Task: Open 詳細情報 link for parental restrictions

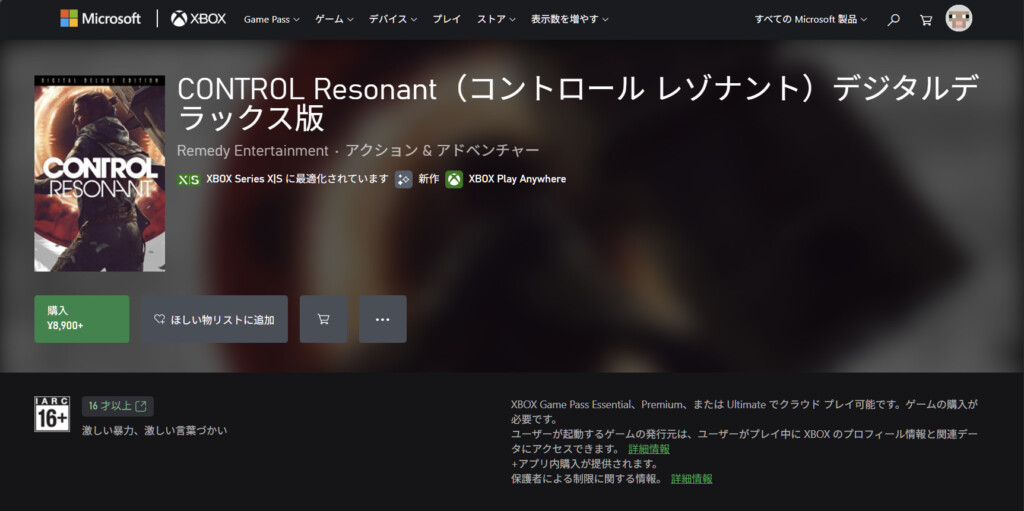Action: 692,479
